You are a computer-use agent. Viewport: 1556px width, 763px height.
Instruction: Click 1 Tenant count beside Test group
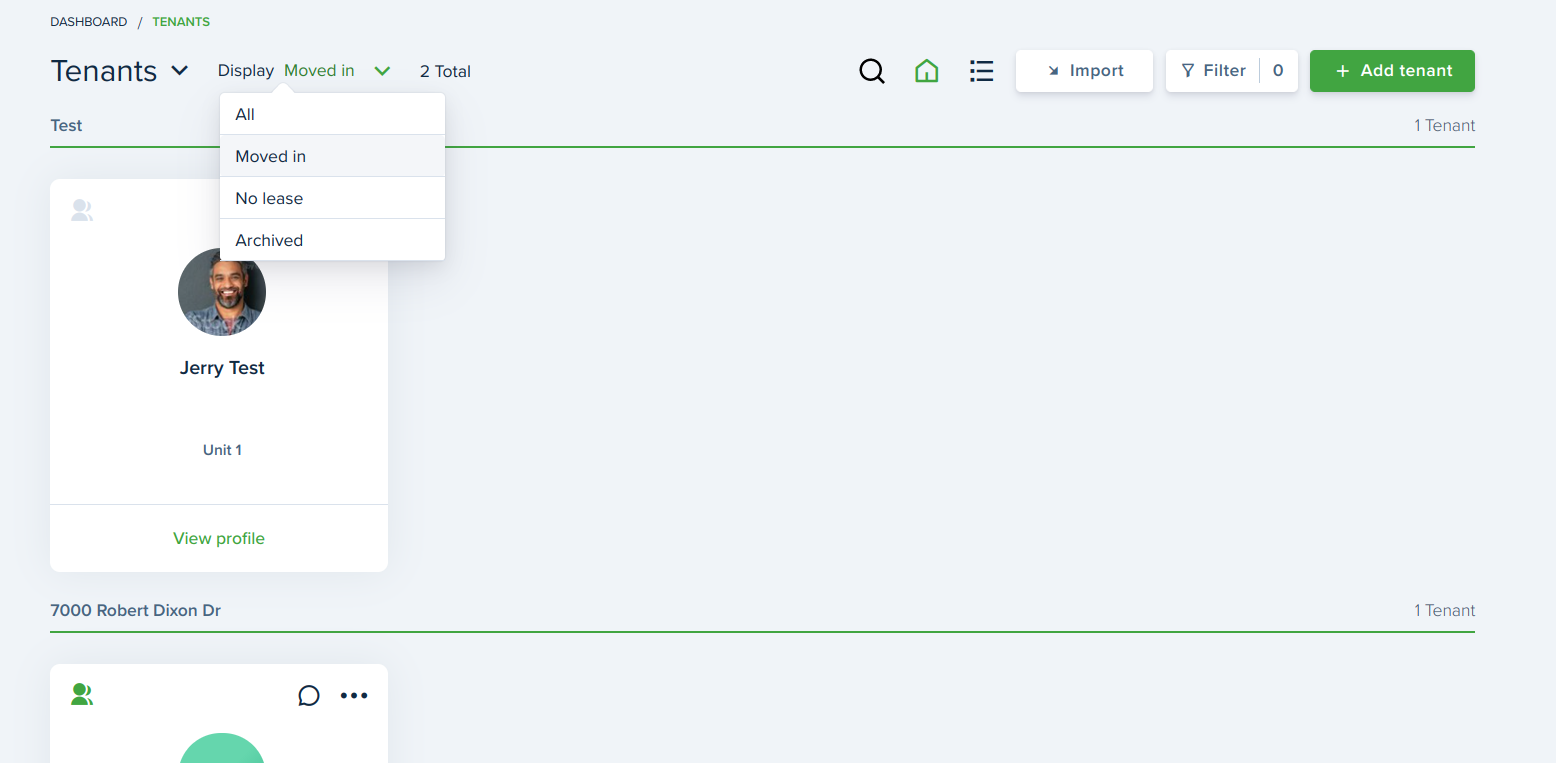1444,126
